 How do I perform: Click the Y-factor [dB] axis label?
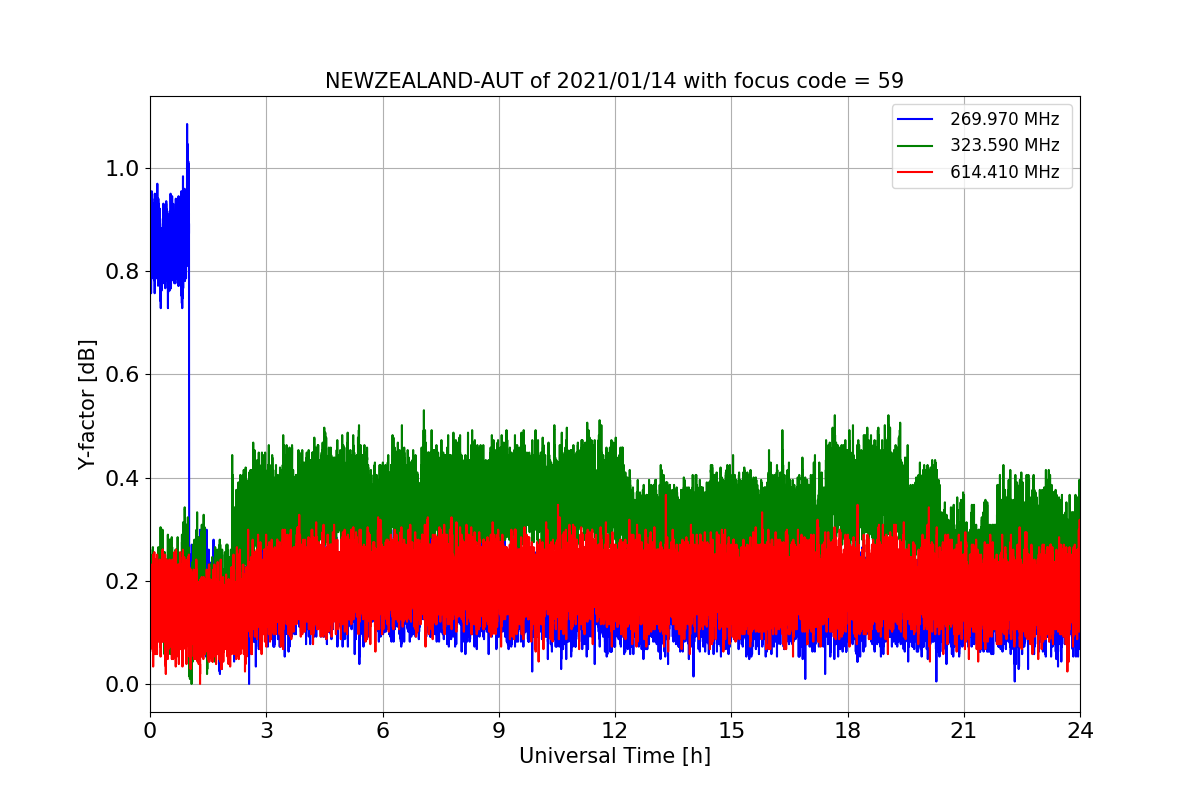point(88,404)
